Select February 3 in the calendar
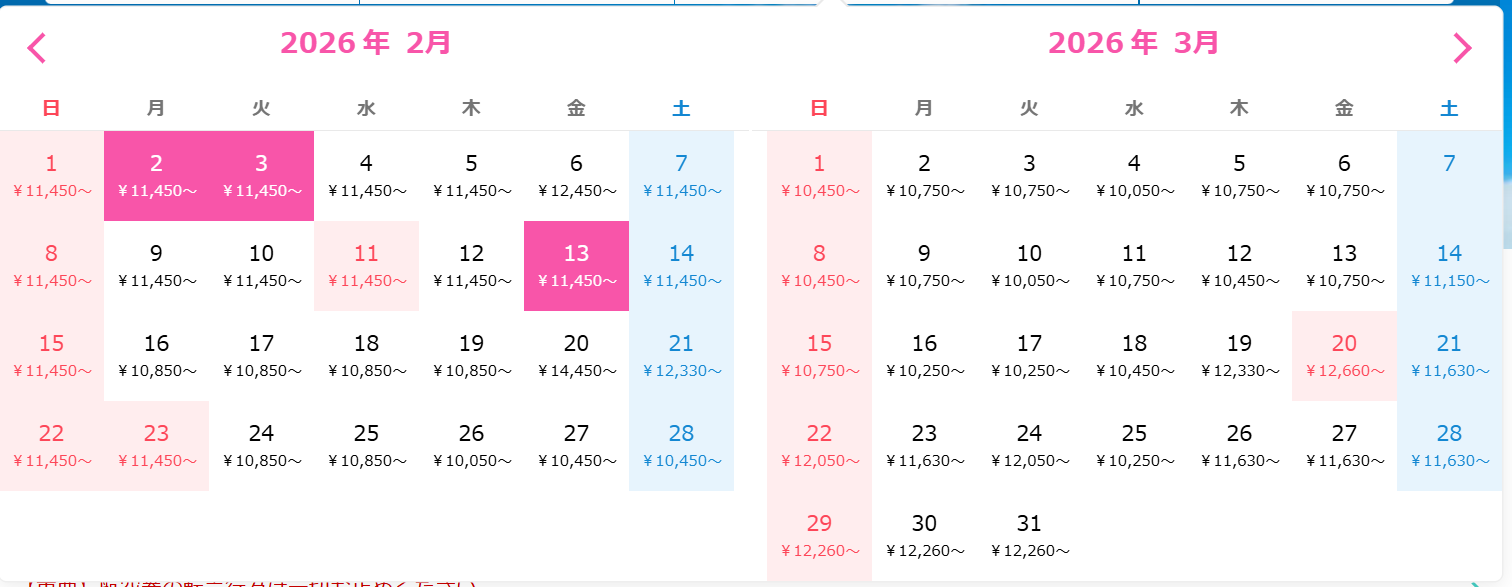1512x587 pixels. click(x=262, y=175)
